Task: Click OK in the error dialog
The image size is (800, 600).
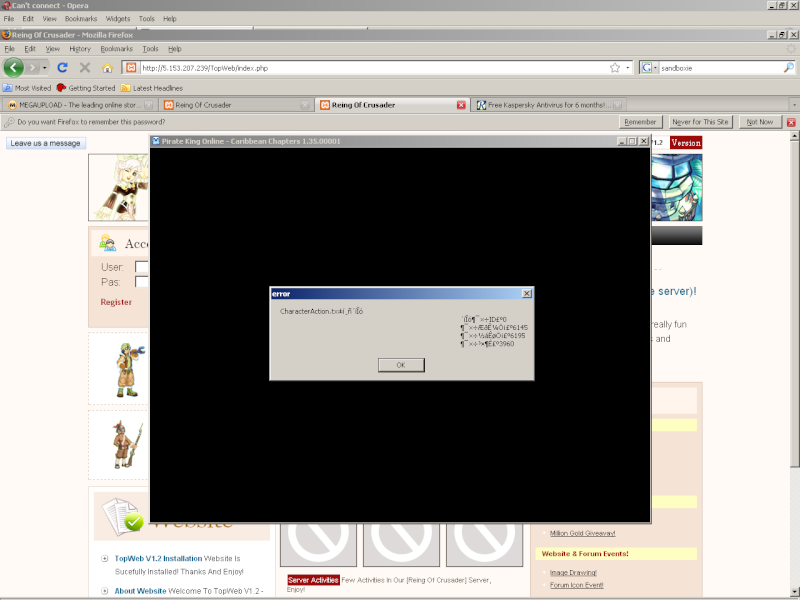Action: click(x=401, y=365)
